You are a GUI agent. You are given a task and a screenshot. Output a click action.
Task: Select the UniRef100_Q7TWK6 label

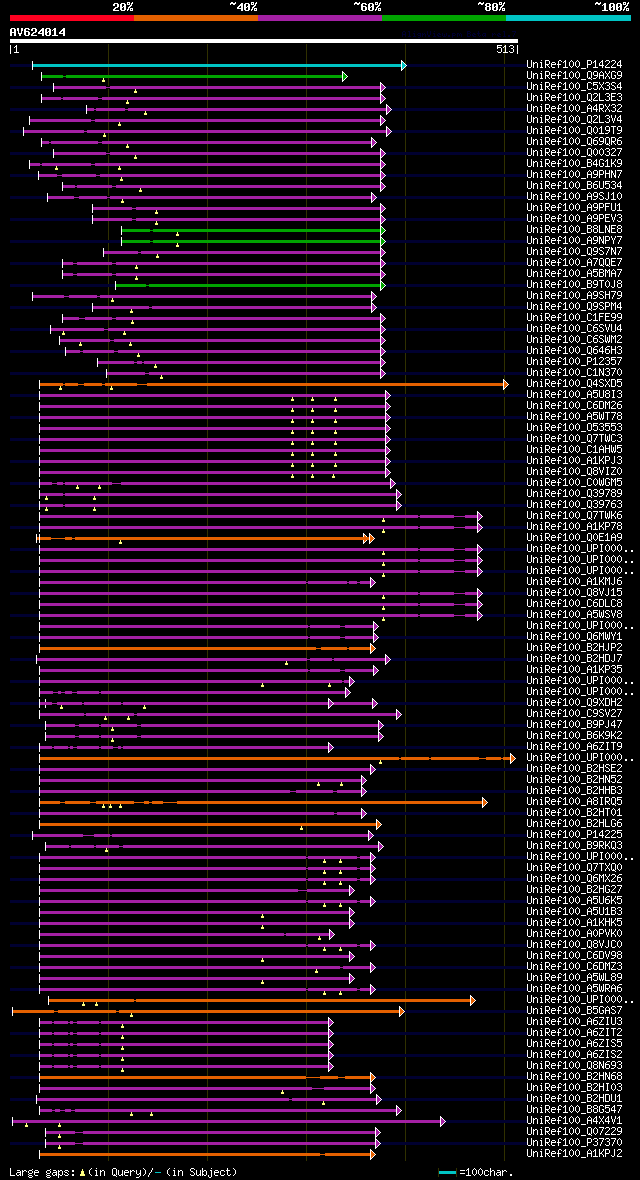(574, 515)
